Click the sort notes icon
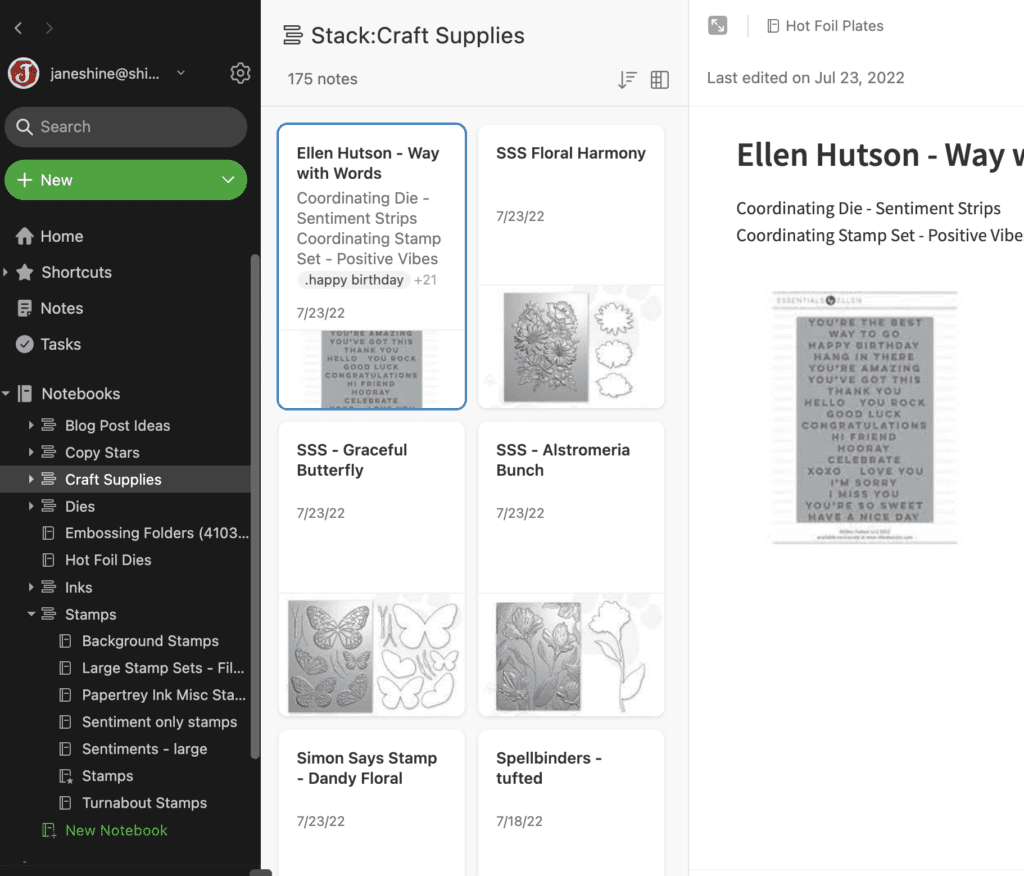 tap(627, 80)
